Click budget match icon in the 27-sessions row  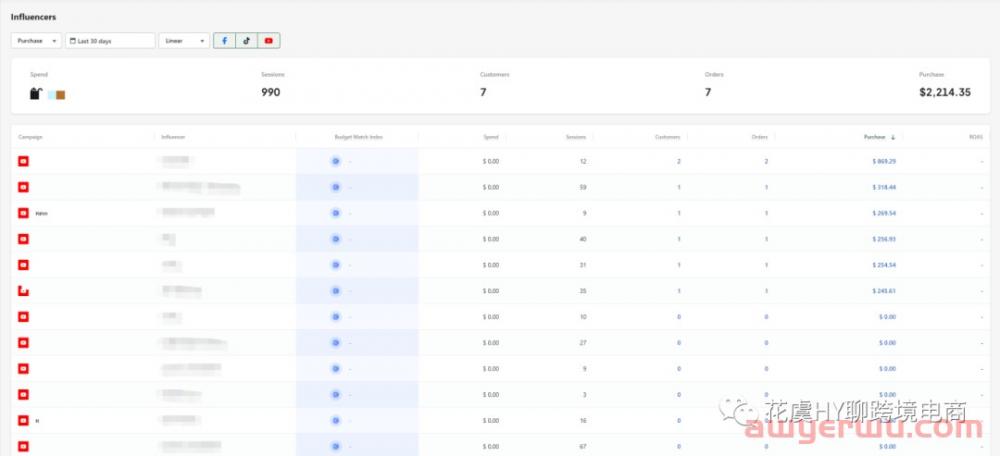(335, 342)
